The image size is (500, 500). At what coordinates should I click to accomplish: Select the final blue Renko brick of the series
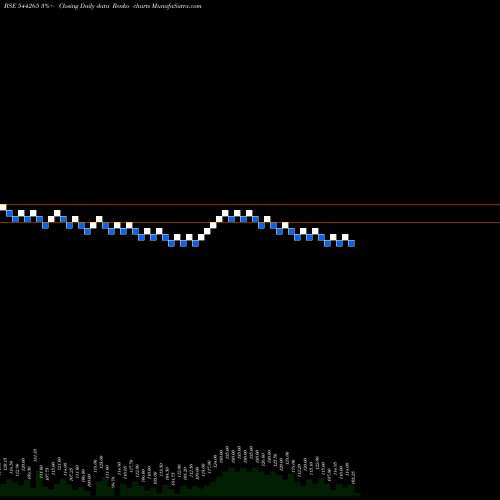point(351,243)
